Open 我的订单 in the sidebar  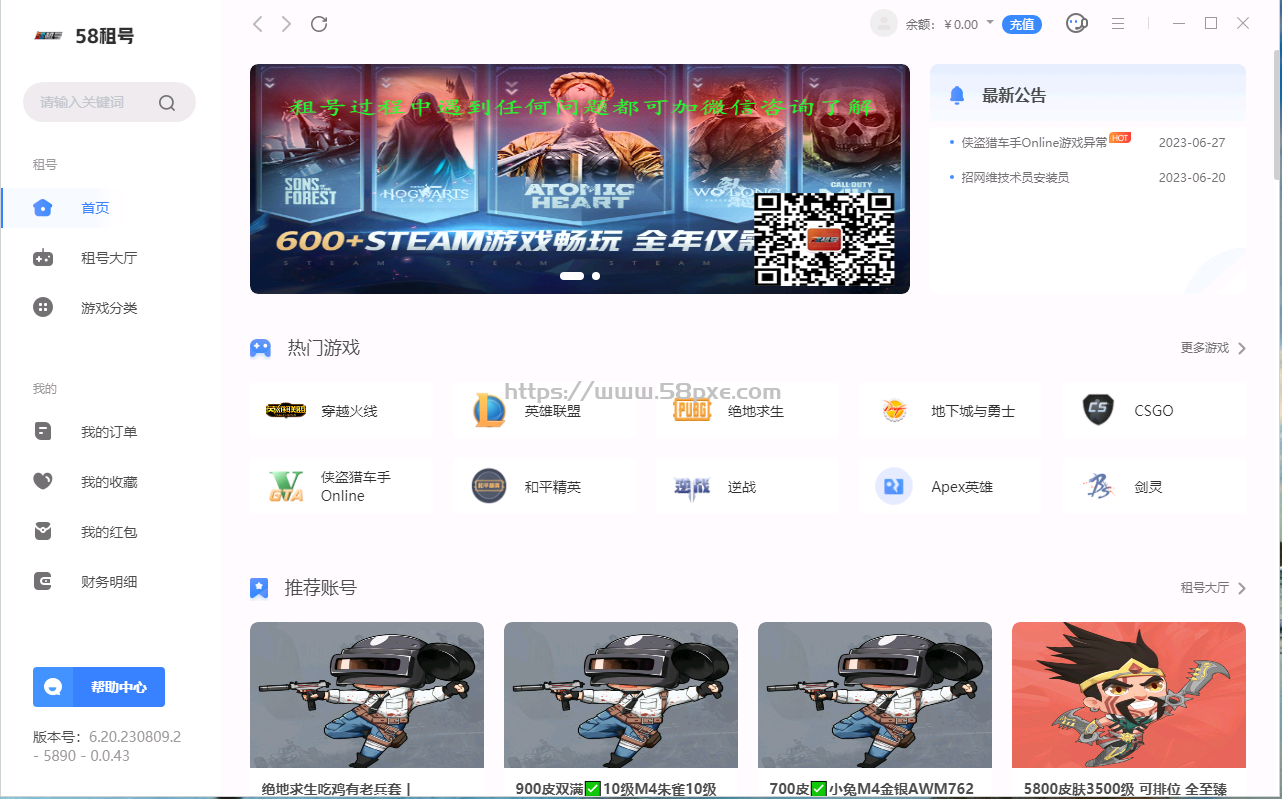click(111, 432)
